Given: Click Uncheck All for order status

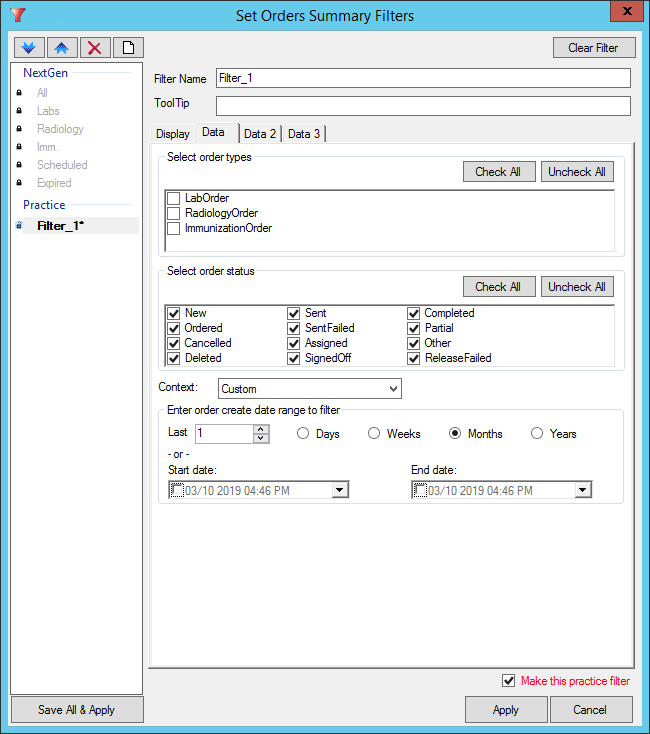Looking at the screenshot, I should click(x=577, y=286).
